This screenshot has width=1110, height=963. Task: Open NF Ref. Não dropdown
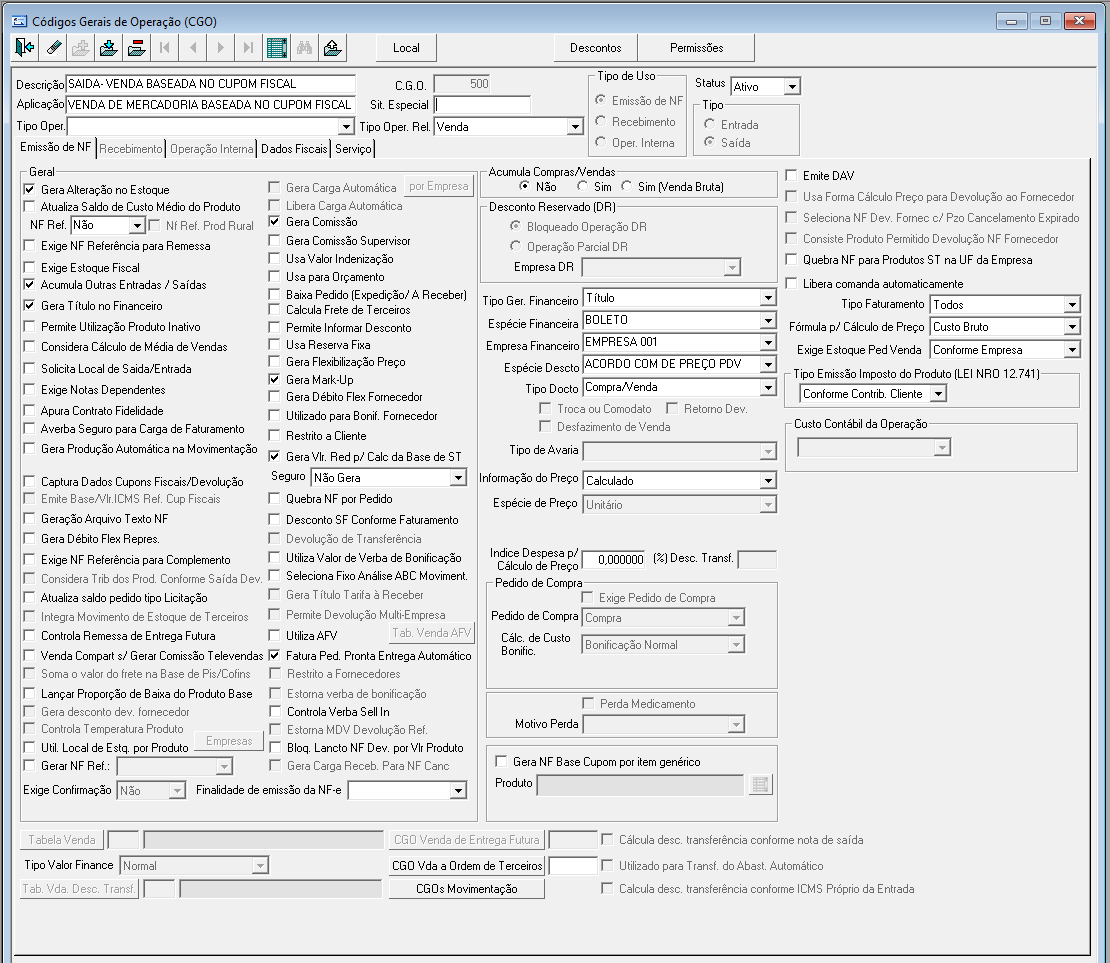point(137,225)
